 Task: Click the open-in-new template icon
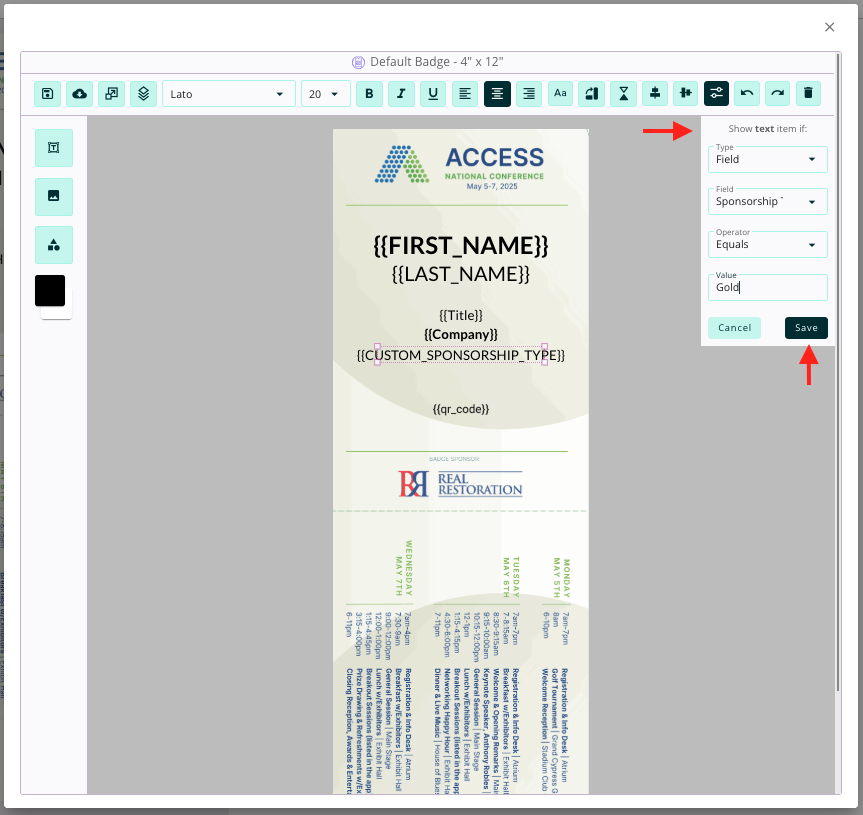(x=111, y=94)
